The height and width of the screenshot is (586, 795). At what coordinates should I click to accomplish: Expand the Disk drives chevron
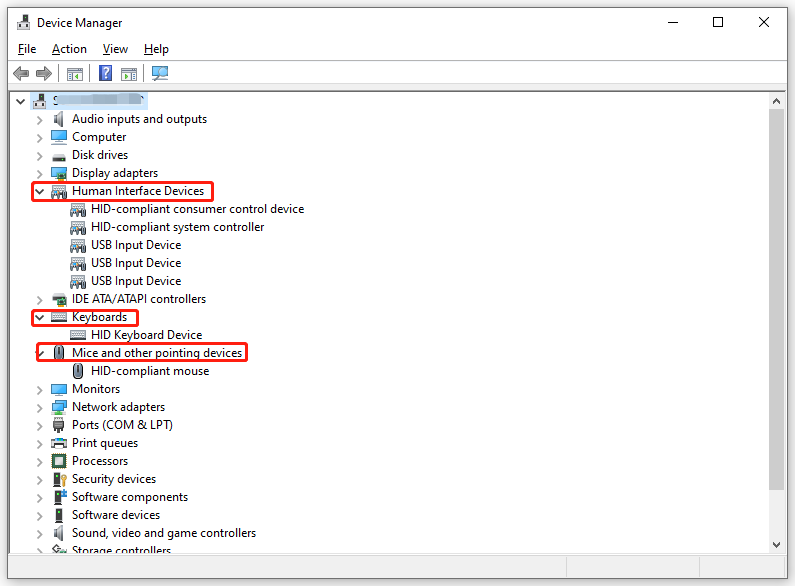pos(40,156)
